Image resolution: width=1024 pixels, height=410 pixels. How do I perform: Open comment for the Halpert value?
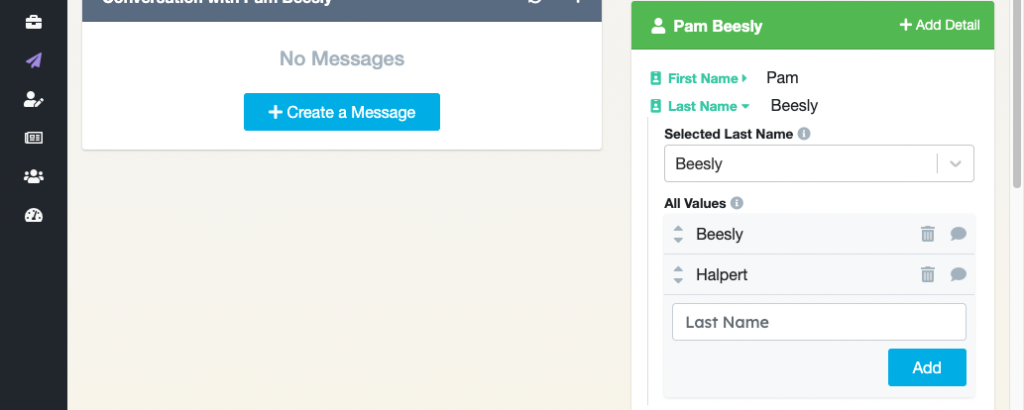(958, 274)
